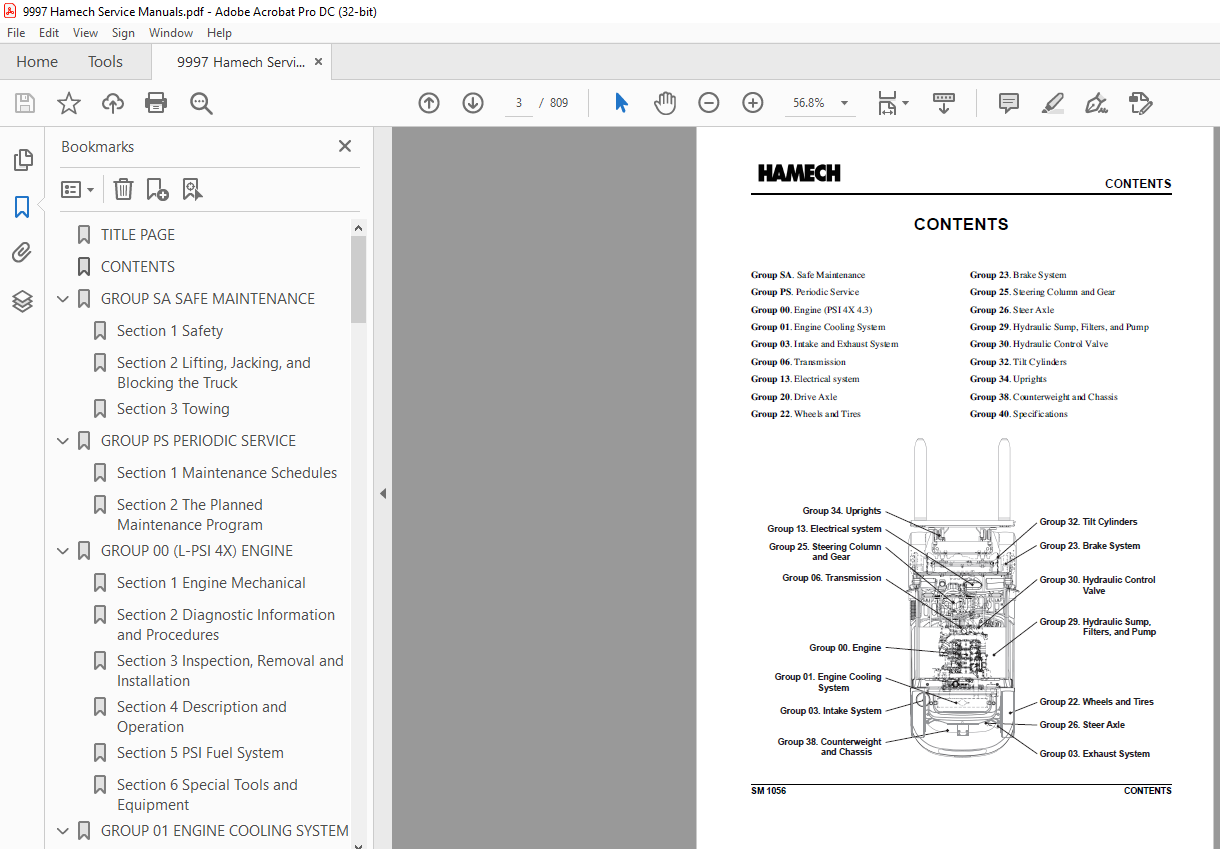The width and height of the screenshot is (1220, 849).
Task: Open Section 3 Inspection, Removal and Installation
Action: pos(230,671)
